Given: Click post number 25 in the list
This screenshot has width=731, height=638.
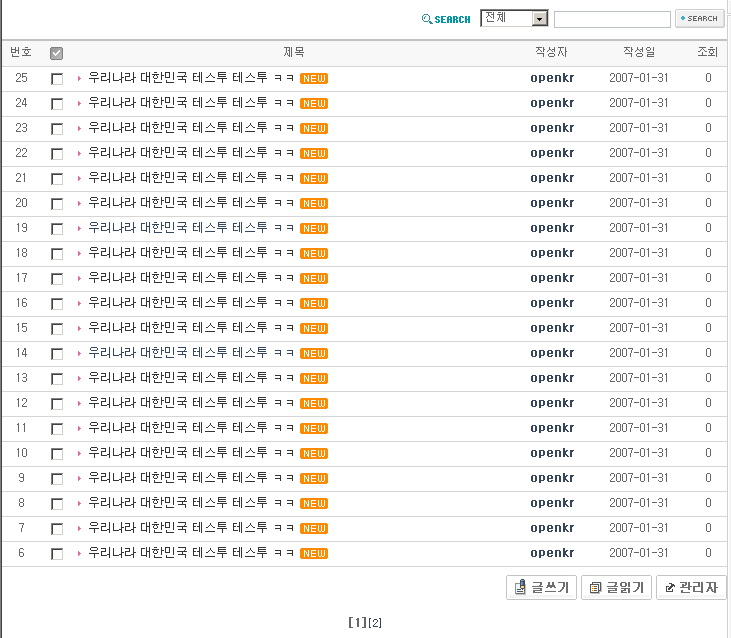Looking at the screenshot, I should 21,78.
